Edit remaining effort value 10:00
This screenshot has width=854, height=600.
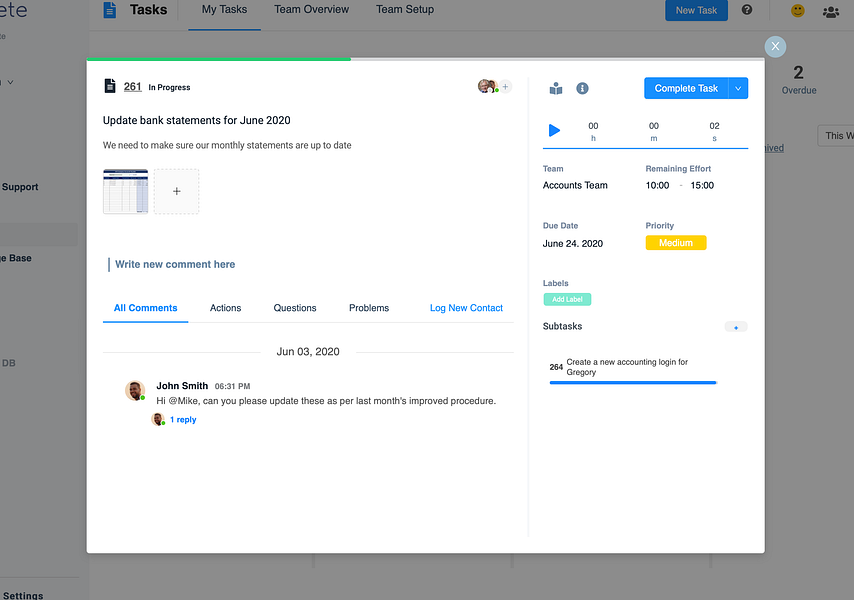(657, 185)
